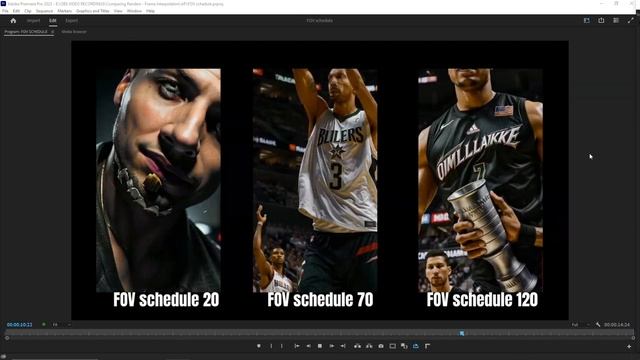Switch to the Import tab
640x360 pixels.
(33, 20)
